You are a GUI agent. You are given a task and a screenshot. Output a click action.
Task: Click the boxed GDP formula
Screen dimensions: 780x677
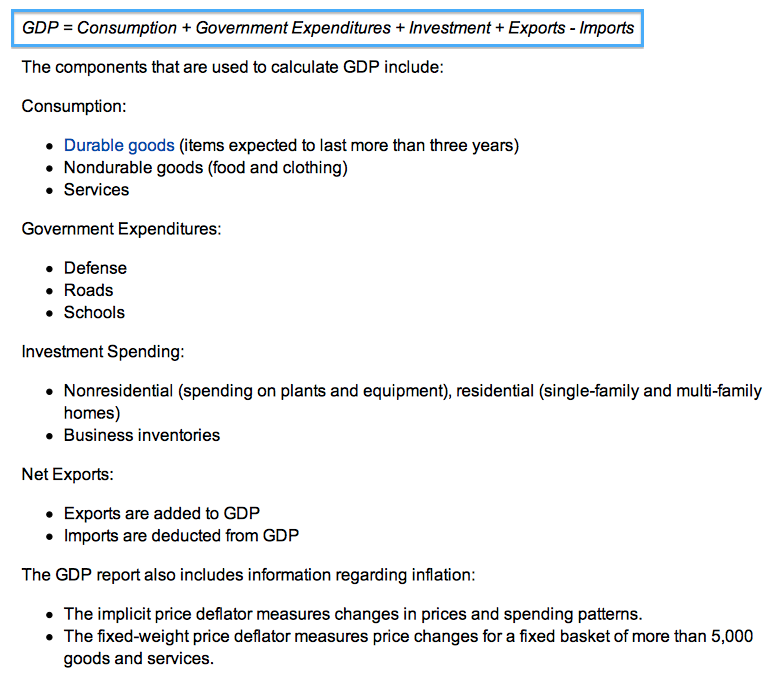pyautogui.click(x=327, y=28)
